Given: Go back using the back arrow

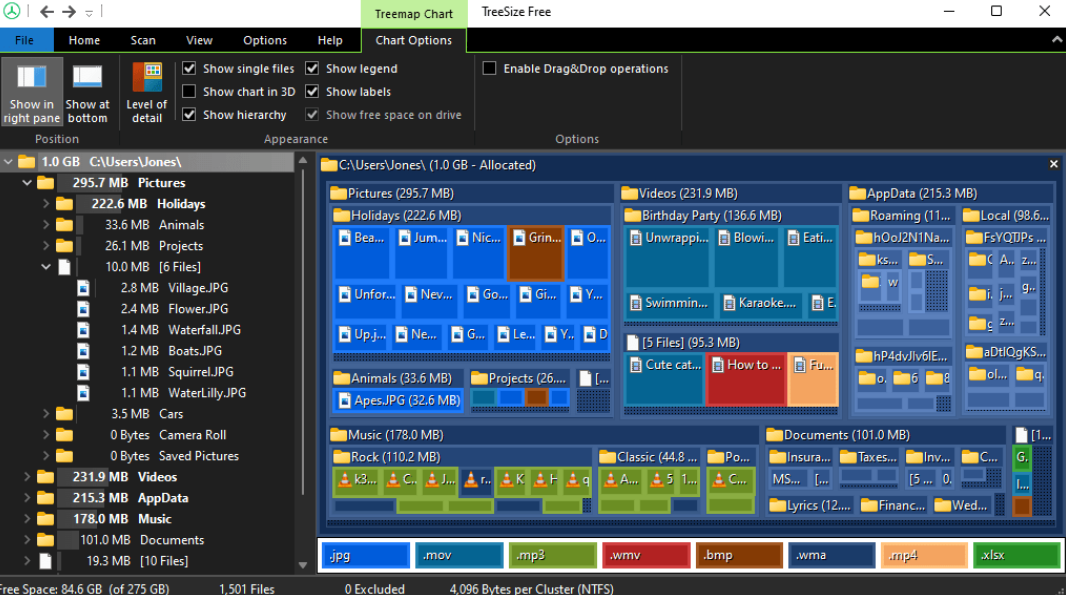Looking at the screenshot, I should point(46,12).
